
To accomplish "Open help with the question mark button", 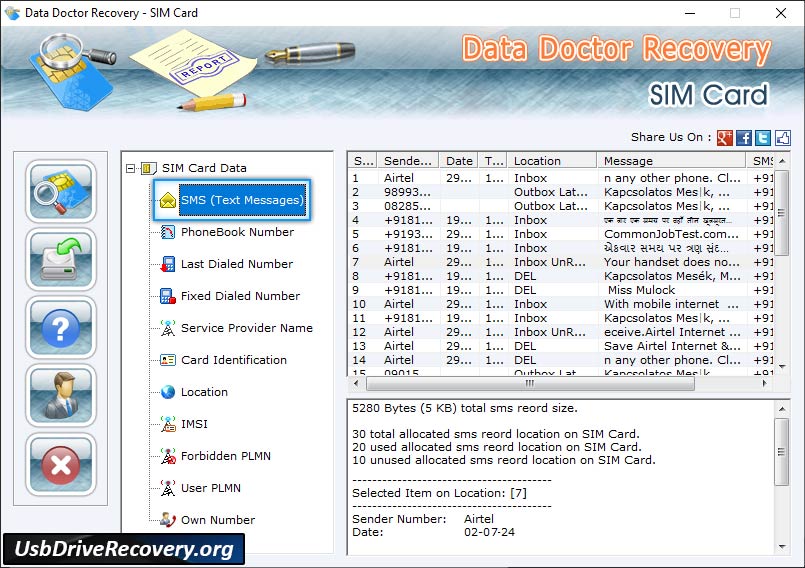I will pyautogui.click(x=61, y=328).
